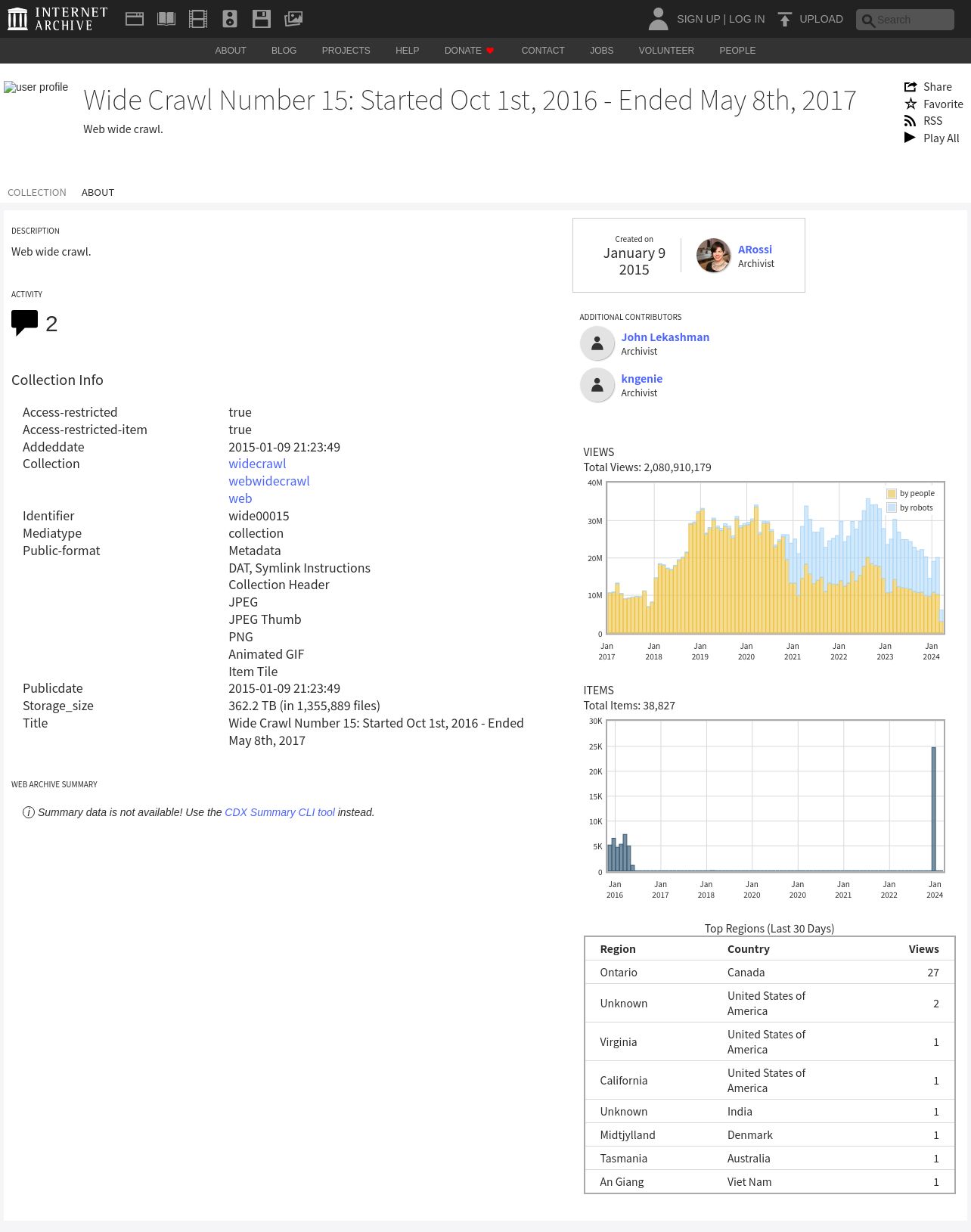Click the RSS feed icon
Screen dimensions: 971x1232
pos(911,121)
